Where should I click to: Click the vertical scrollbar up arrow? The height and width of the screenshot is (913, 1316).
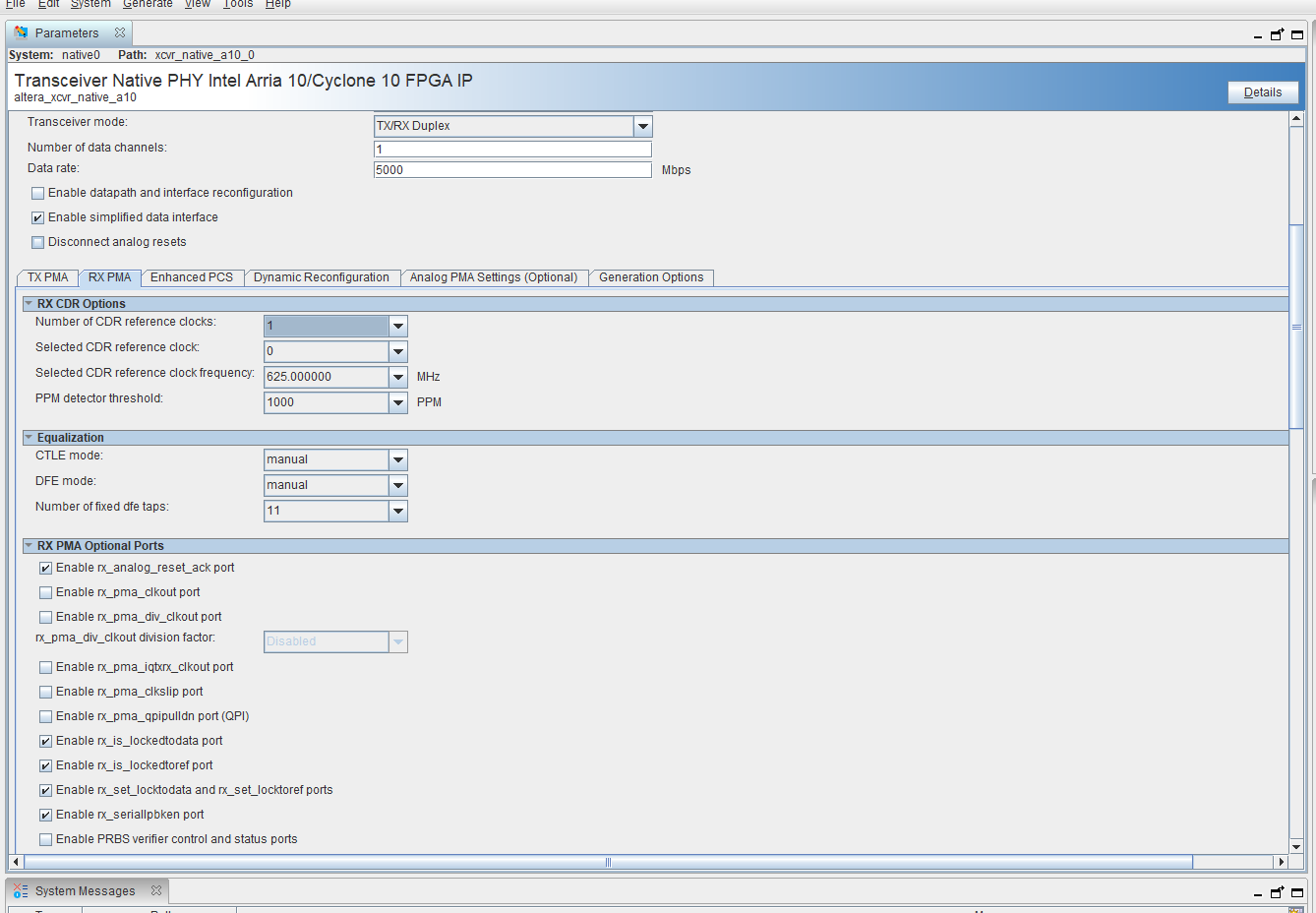click(x=1296, y=119)
